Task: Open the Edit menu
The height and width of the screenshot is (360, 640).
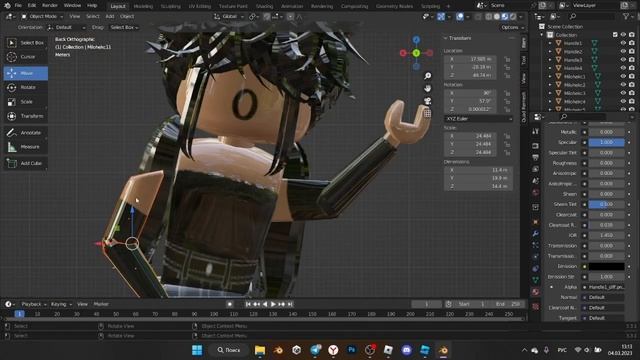Action: tap(32, 6)
